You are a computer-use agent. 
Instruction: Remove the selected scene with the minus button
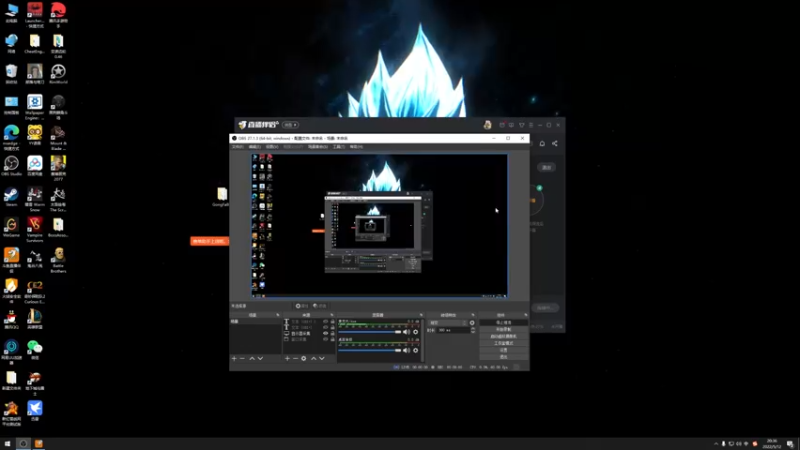[x=242, y=358]
